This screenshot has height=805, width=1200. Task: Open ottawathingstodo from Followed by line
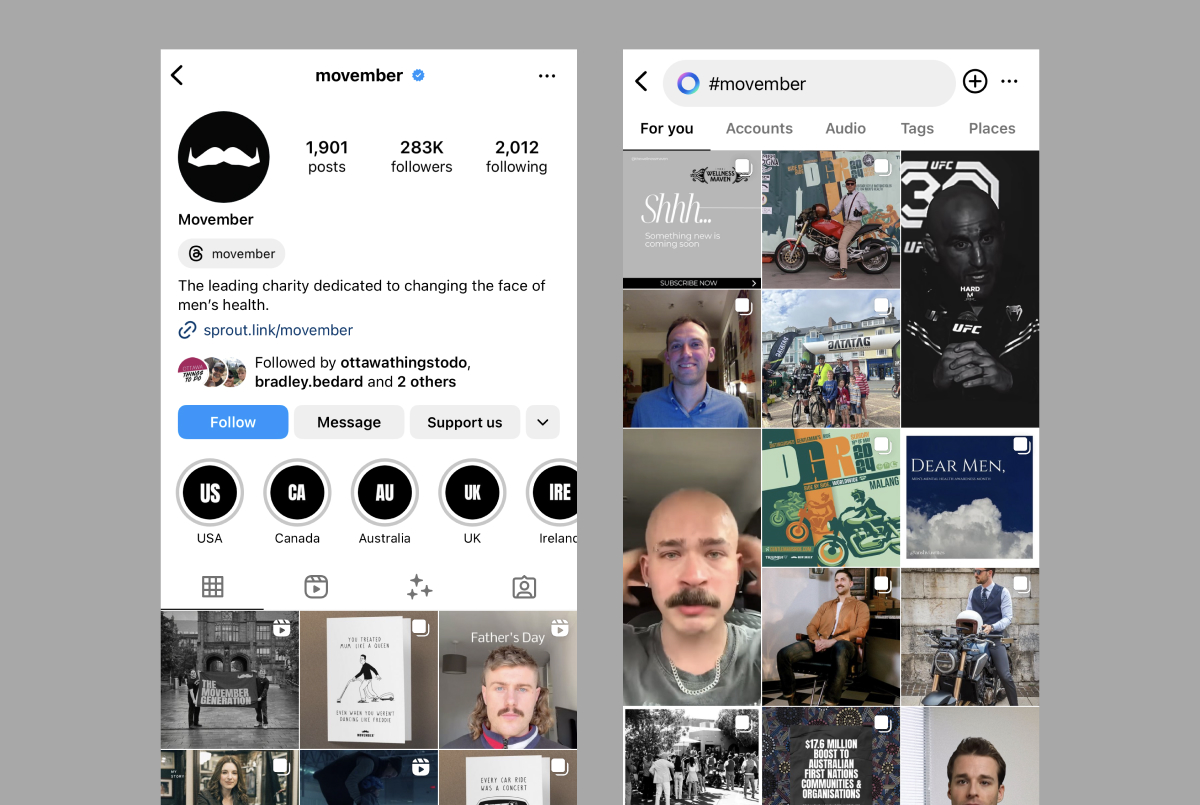point(405,362)
